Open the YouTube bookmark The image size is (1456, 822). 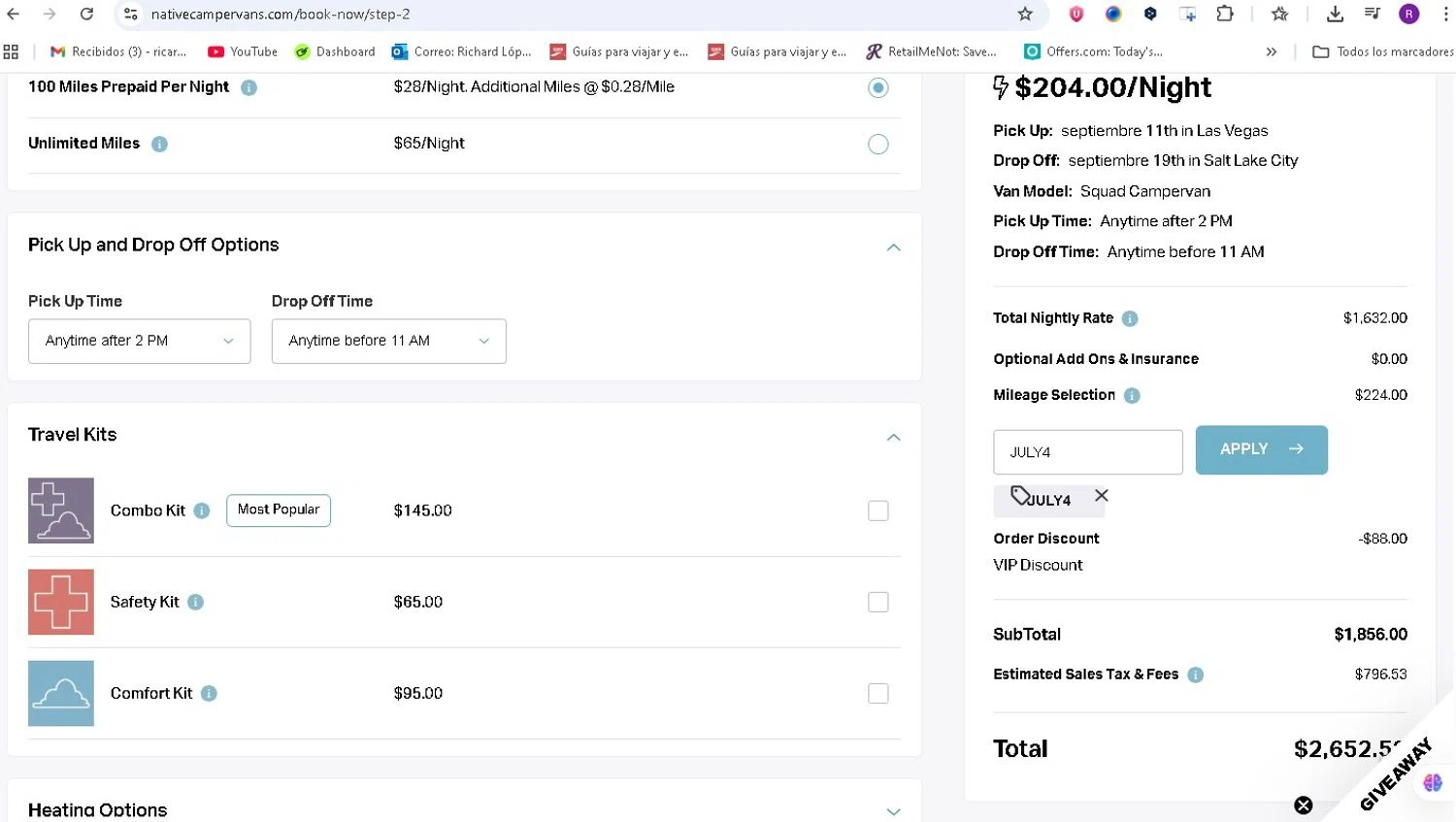[x=243, y=51]
